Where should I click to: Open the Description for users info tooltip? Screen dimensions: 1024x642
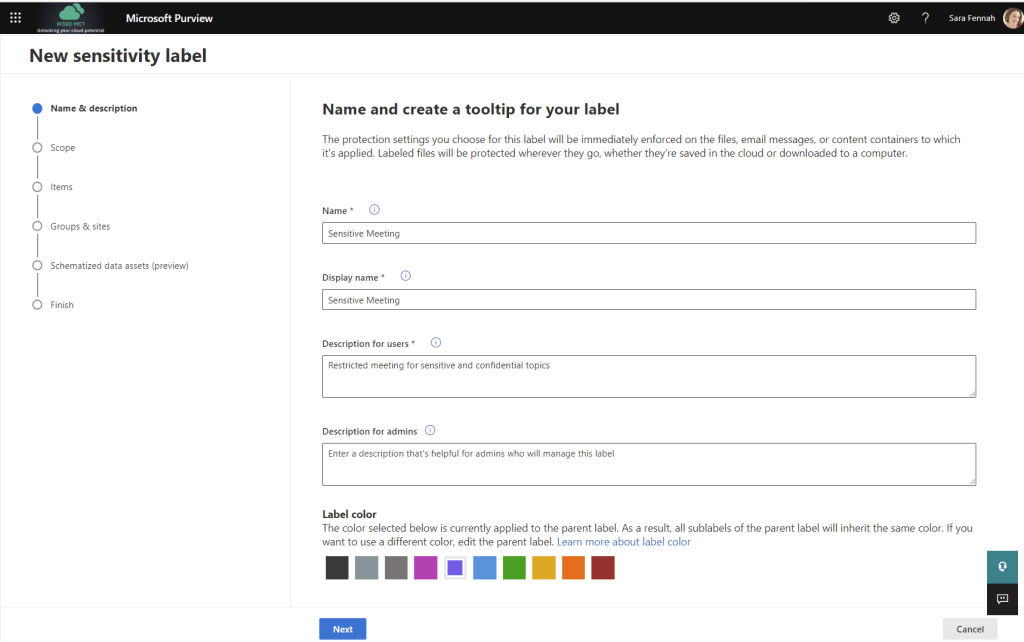(435, 342)
